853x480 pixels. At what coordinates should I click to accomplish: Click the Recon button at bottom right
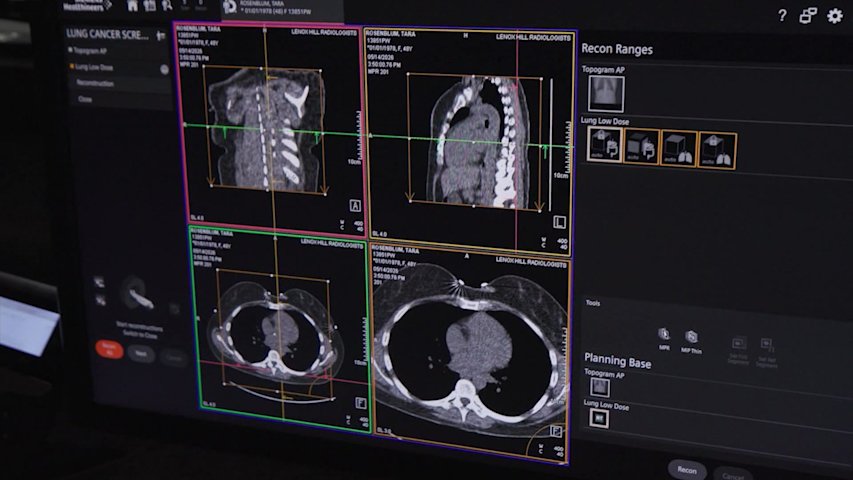coord(687,470)
